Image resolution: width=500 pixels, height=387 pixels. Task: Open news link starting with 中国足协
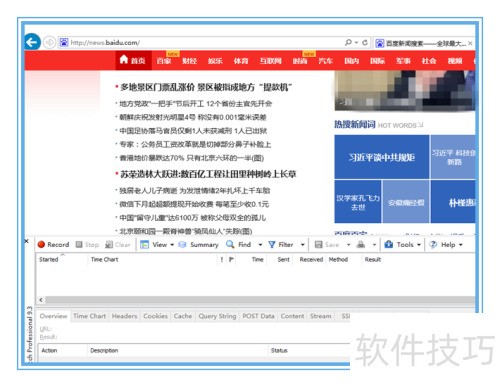[x=193, y=131]
